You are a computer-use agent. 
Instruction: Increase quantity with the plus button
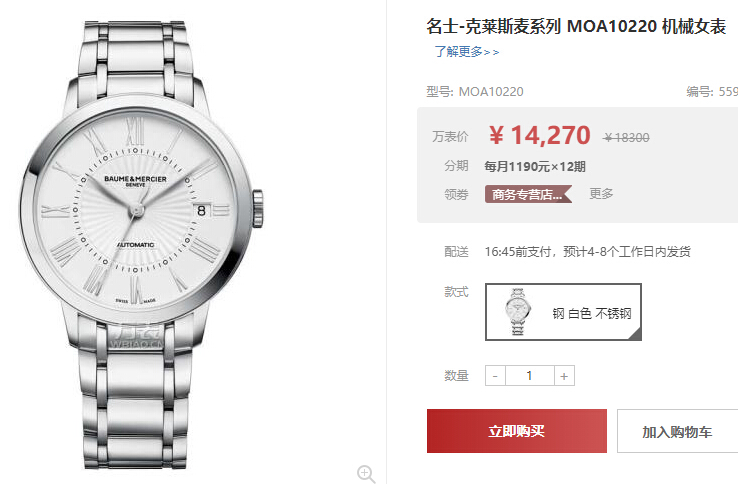click(x=564, y=376)
